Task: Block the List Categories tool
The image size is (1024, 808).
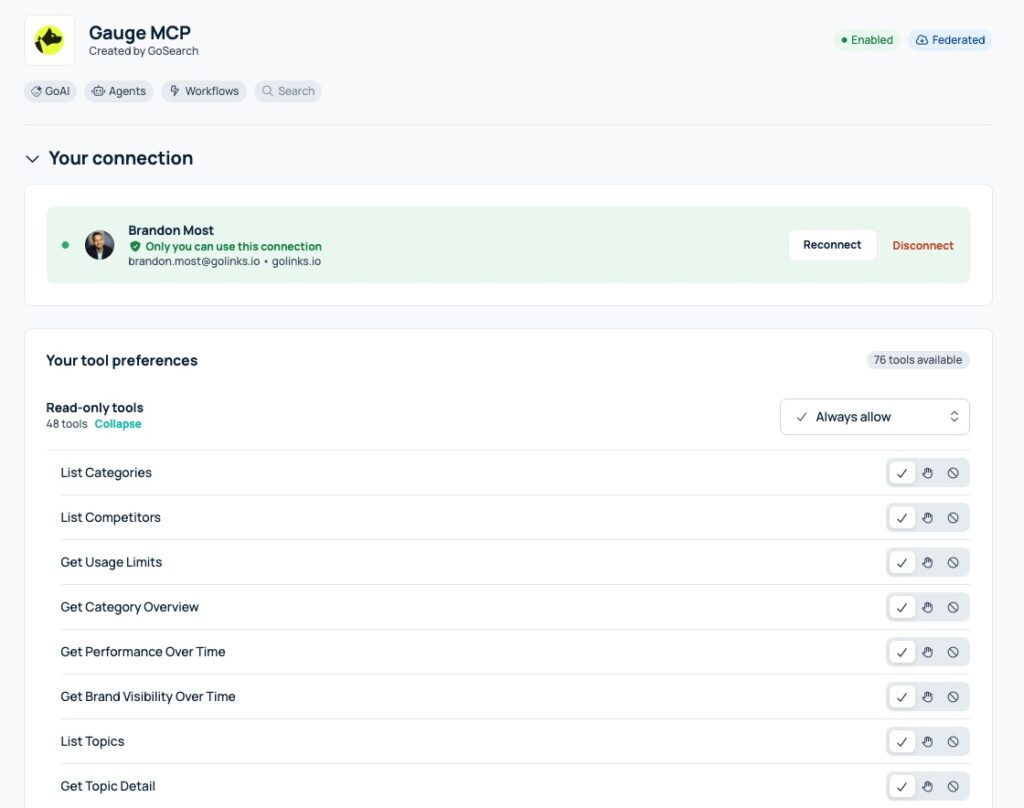Action: [953, 473]
